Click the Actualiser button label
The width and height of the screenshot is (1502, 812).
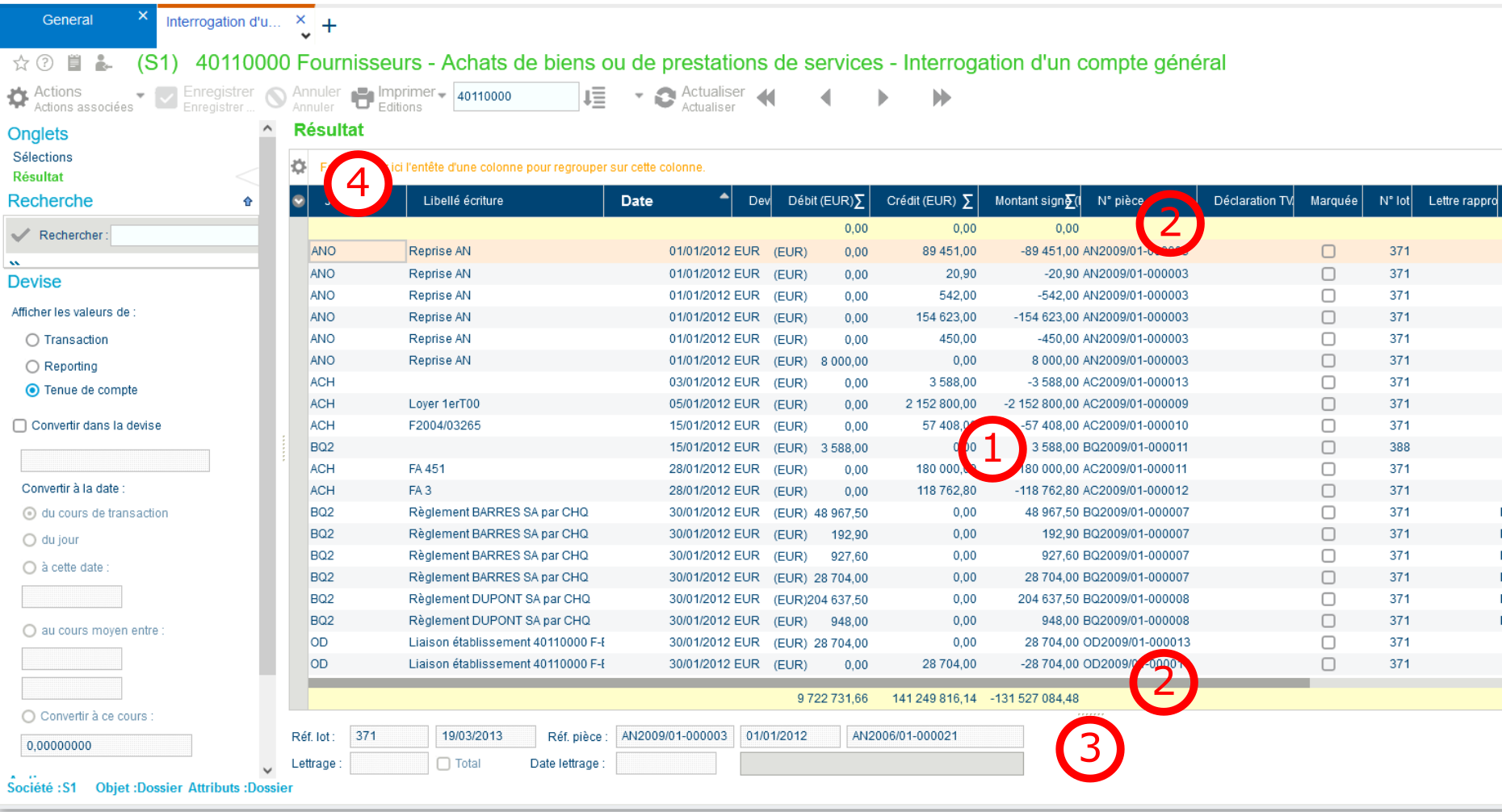[x=713, y=92]
